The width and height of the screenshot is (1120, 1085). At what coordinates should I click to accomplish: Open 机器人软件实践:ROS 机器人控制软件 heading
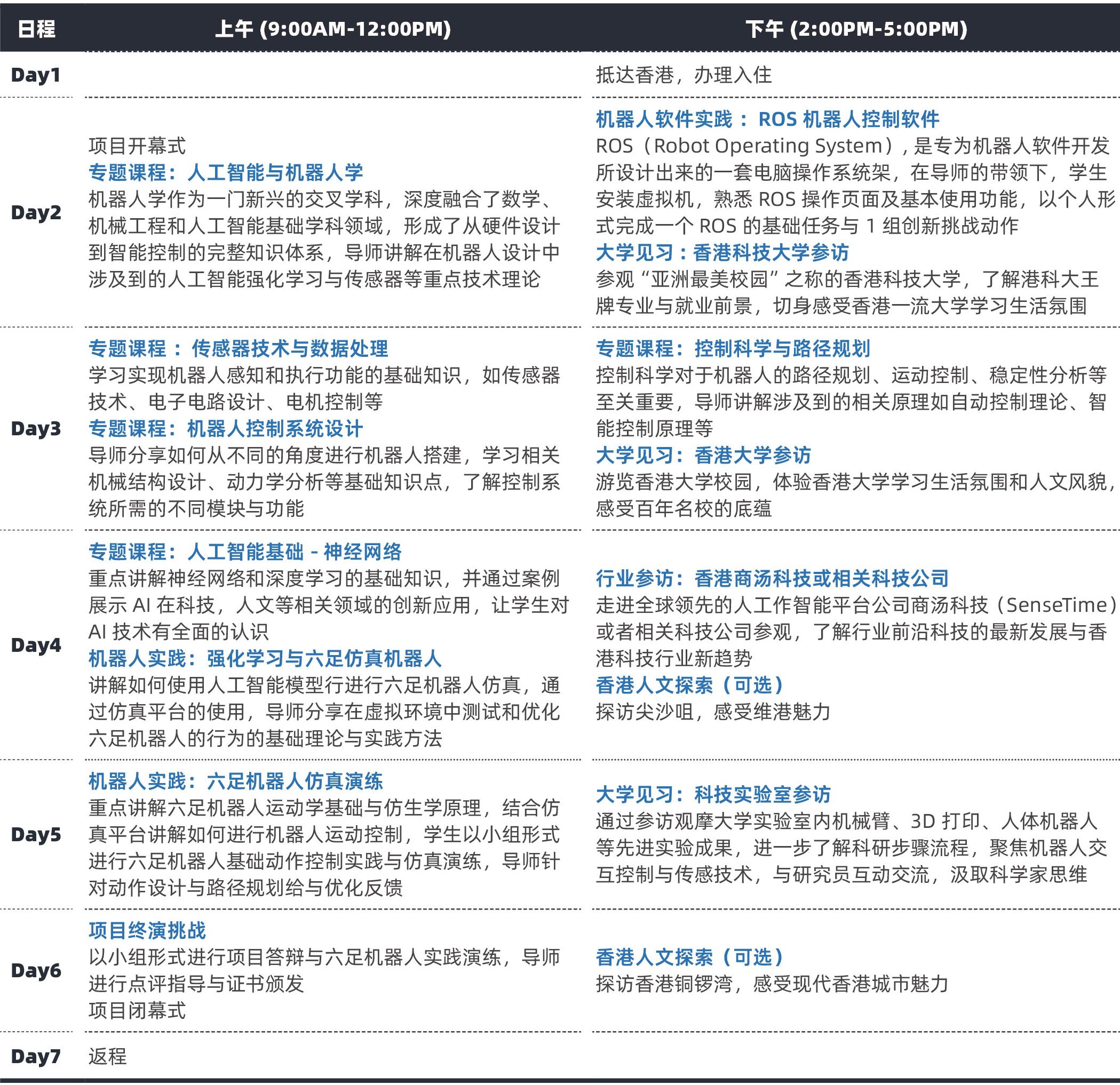tap(767, 119)
